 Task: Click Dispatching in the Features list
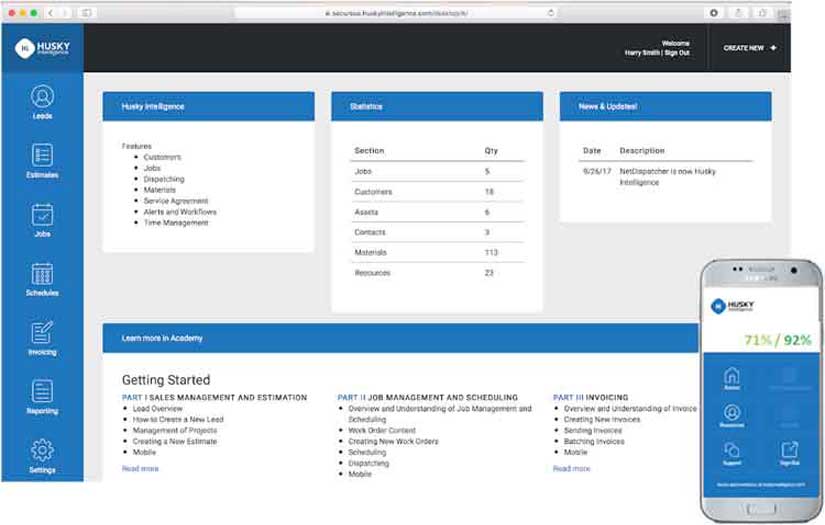click(164, 179)
